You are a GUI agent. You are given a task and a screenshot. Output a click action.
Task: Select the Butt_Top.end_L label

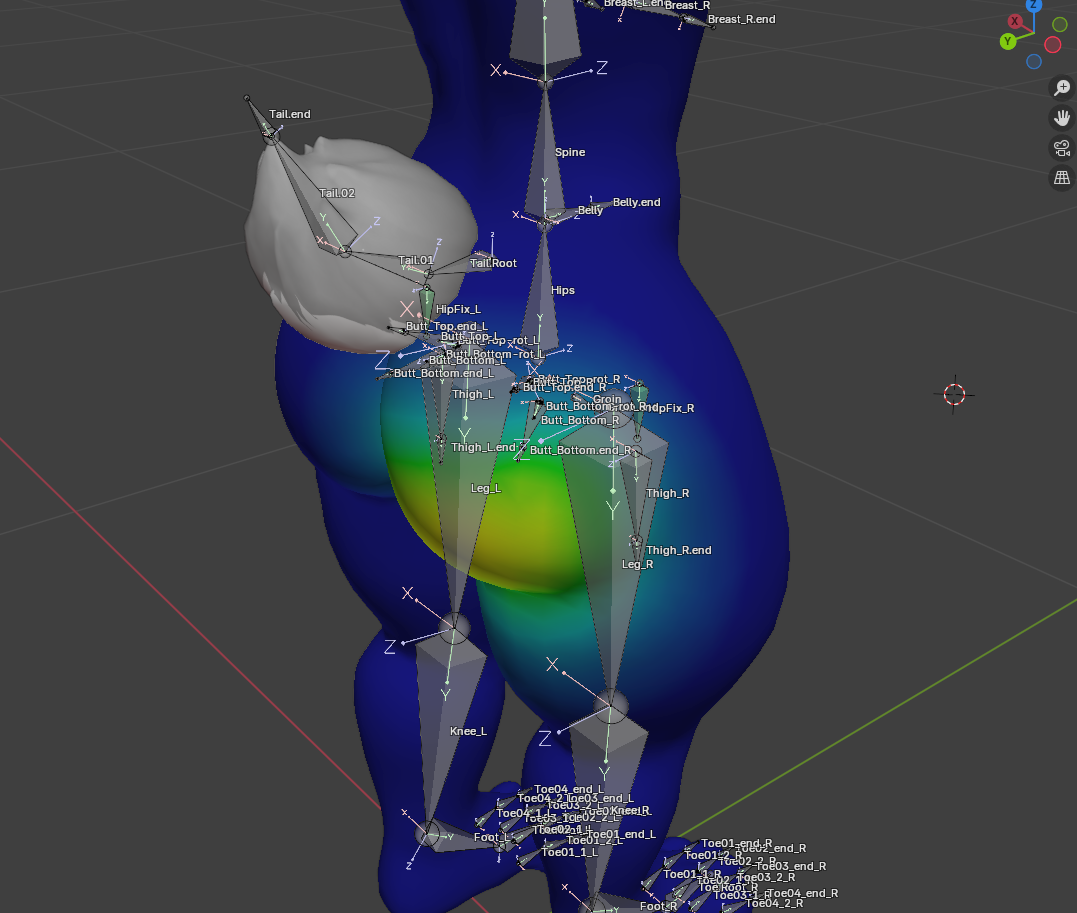446,326
